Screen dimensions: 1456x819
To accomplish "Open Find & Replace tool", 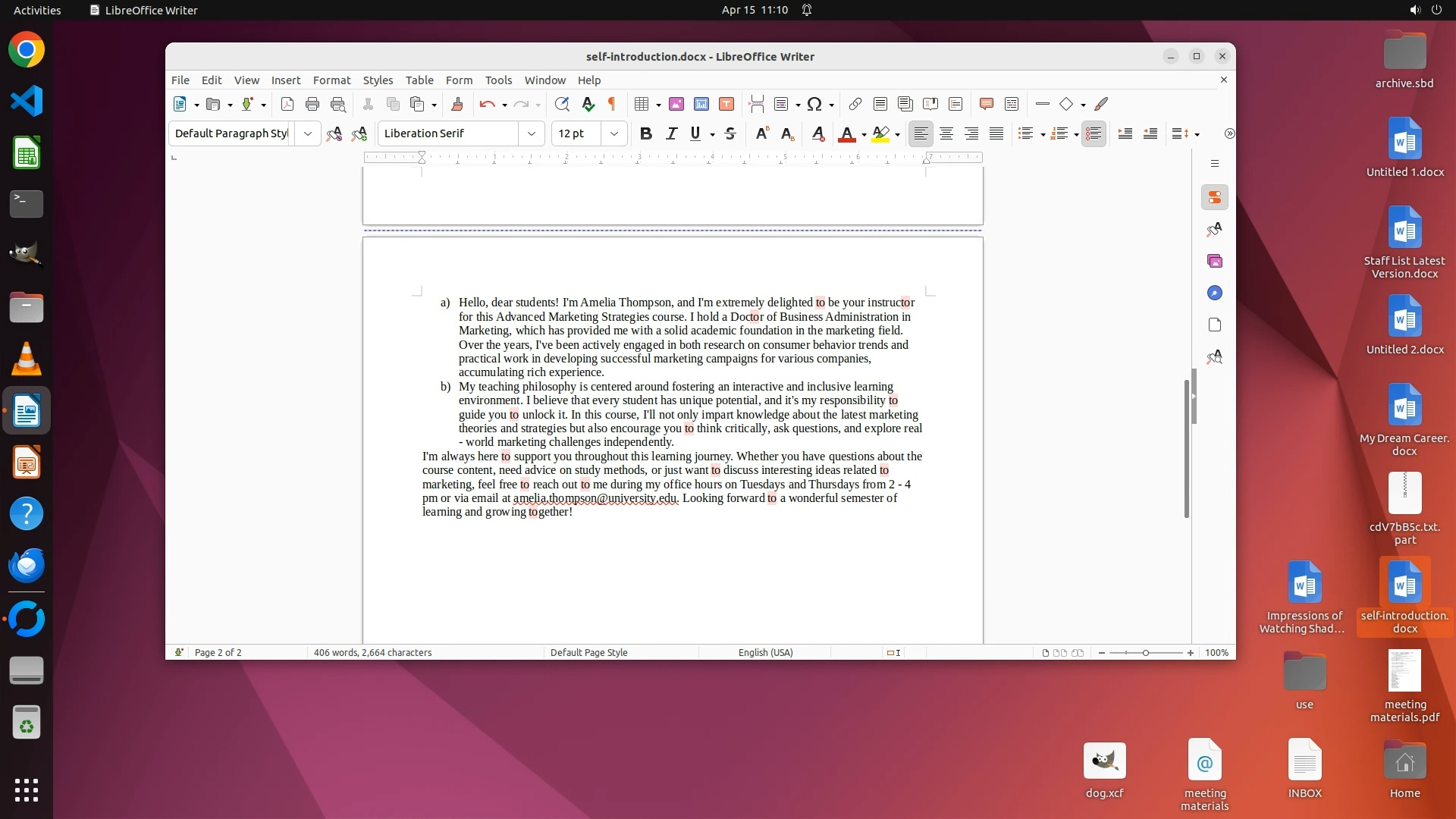I will [562, 104].
